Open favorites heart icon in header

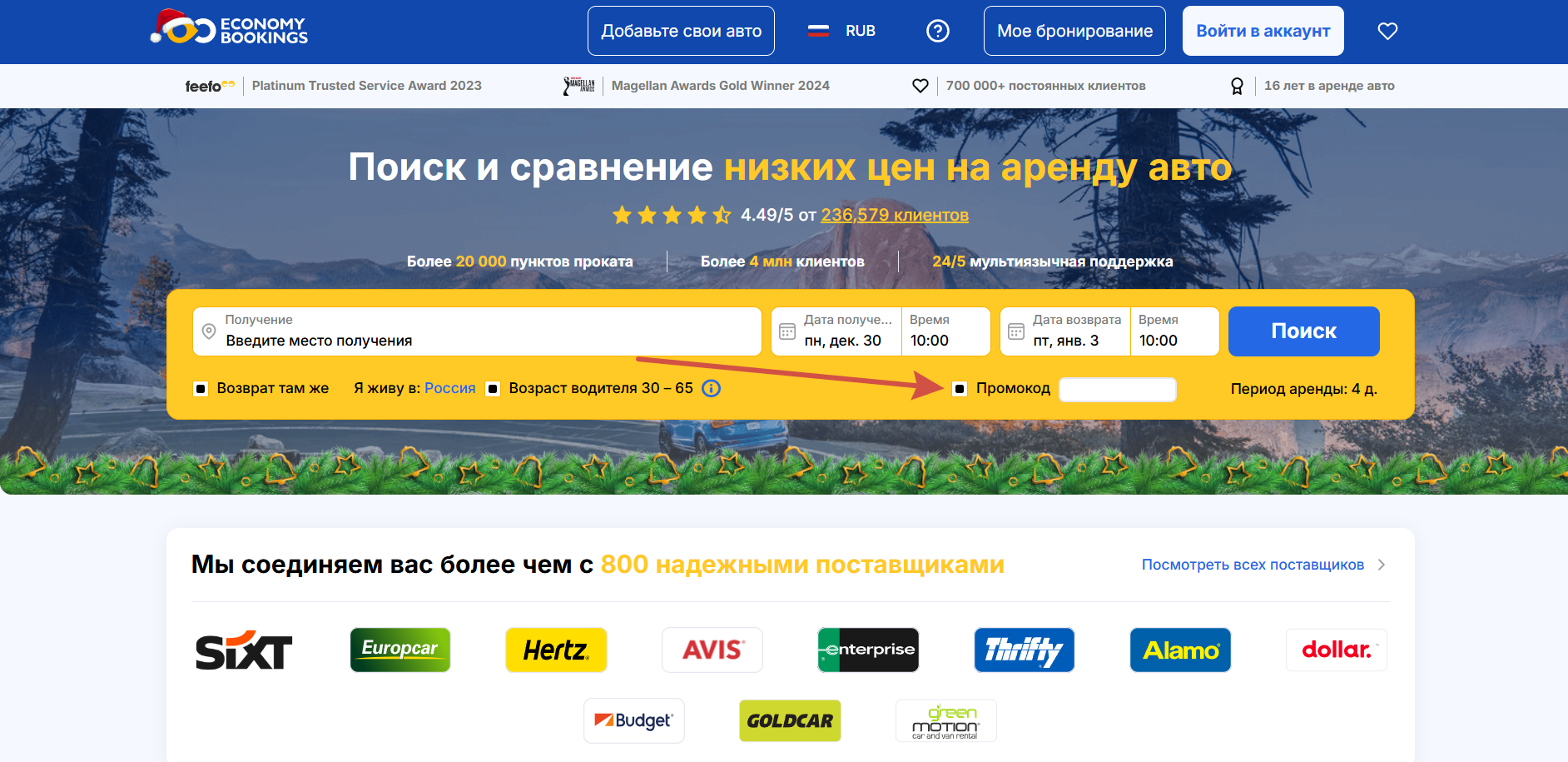(x=1387, y=31)
